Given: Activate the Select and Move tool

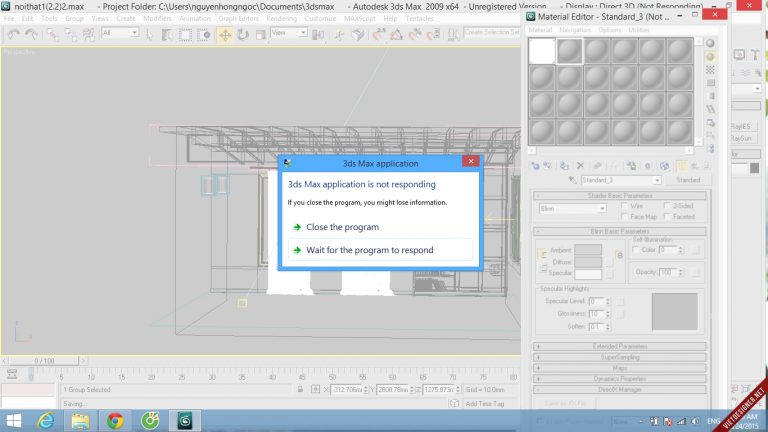Looking at the screenshot, I should [x=225, y=34].
